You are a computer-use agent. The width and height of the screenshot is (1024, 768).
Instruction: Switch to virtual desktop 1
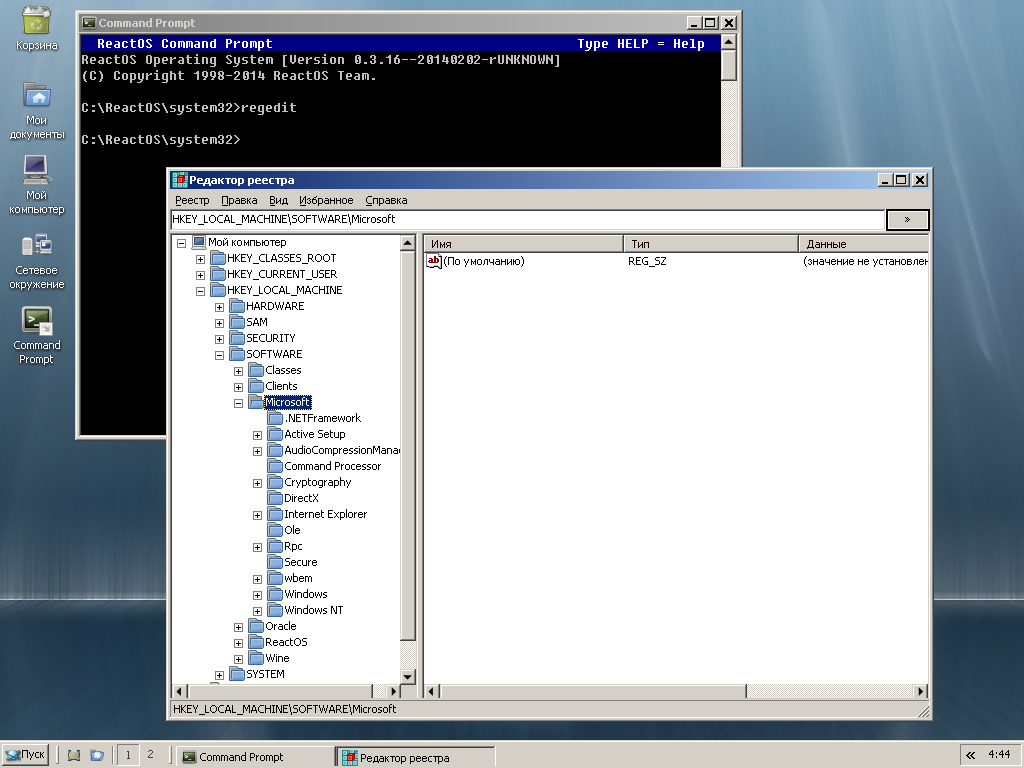[x=128, y=755]
